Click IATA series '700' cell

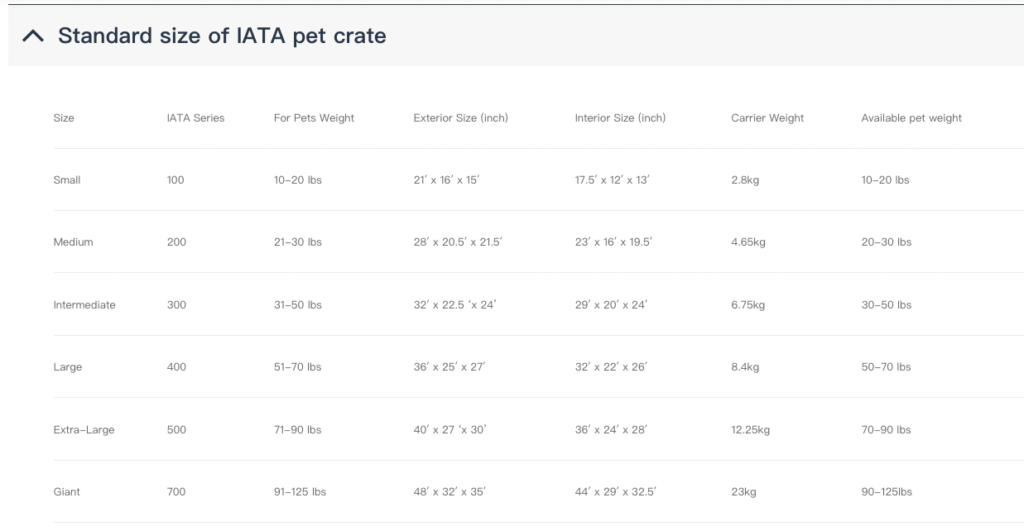[x=176, y=492]
